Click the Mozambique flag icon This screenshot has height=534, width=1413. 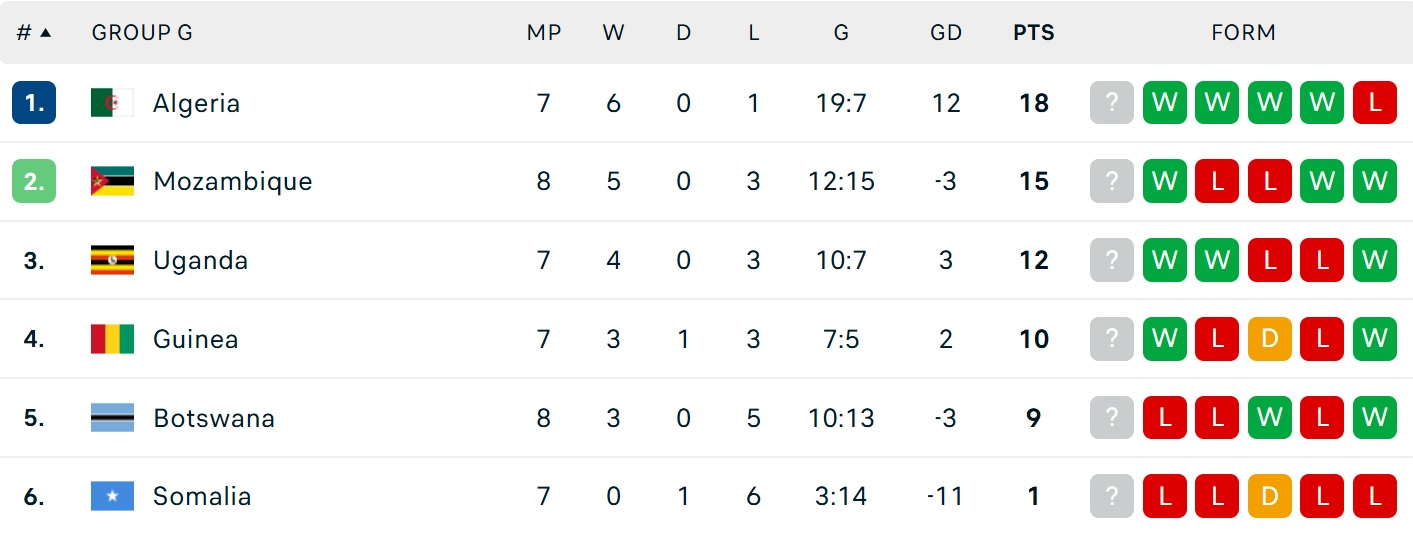coord(112,181)
